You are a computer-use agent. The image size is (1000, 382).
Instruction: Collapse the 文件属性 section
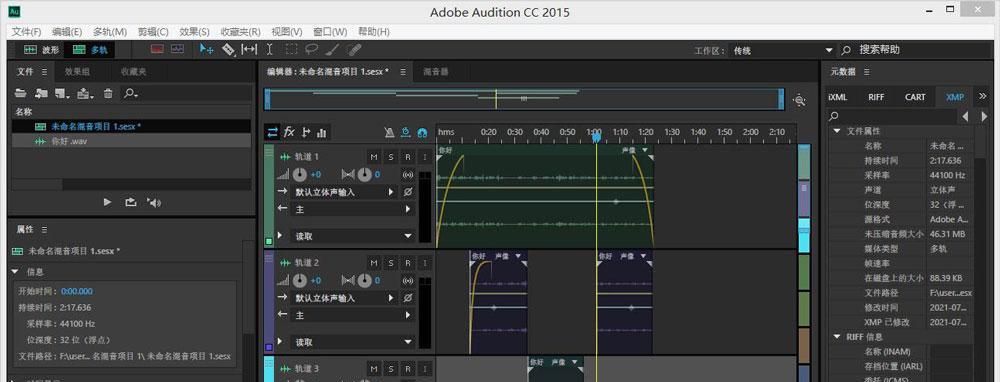click(836, 131)
